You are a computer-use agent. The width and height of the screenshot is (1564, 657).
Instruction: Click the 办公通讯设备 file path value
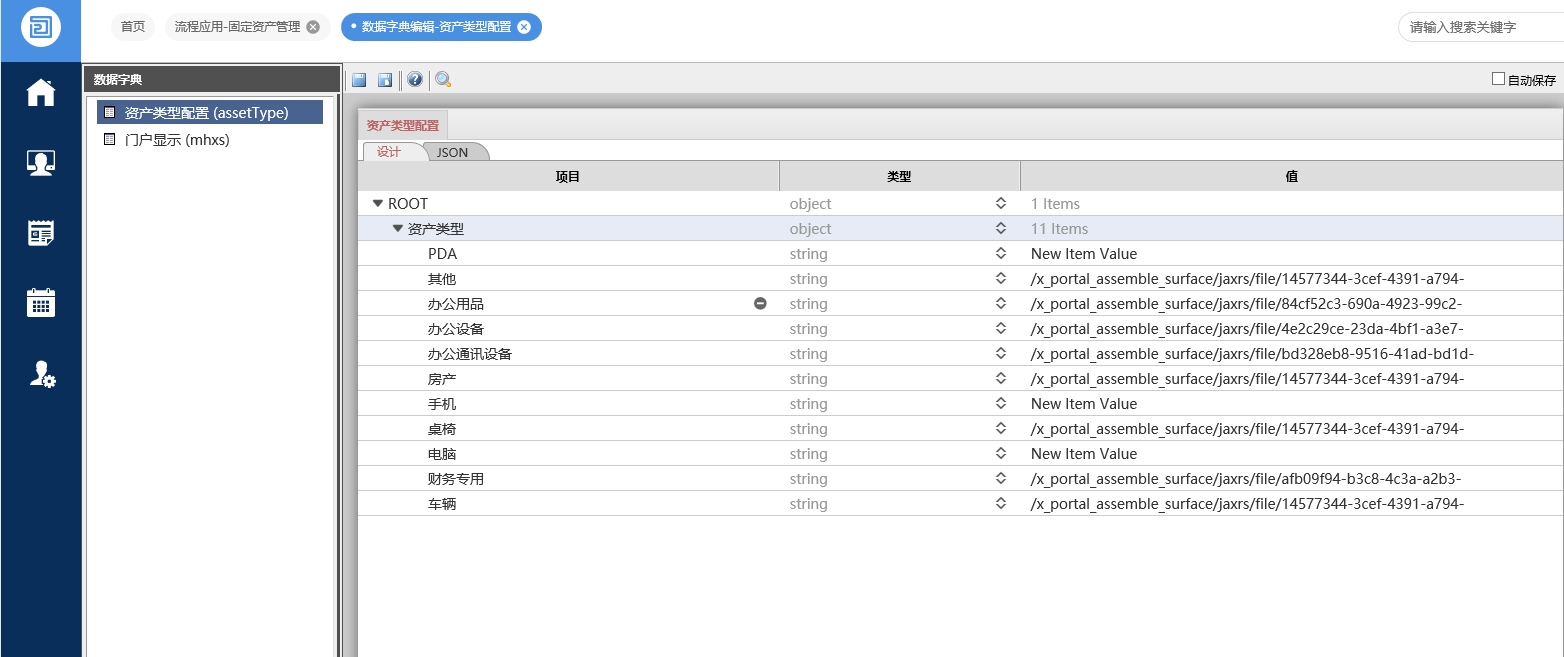click(1252, 353)
